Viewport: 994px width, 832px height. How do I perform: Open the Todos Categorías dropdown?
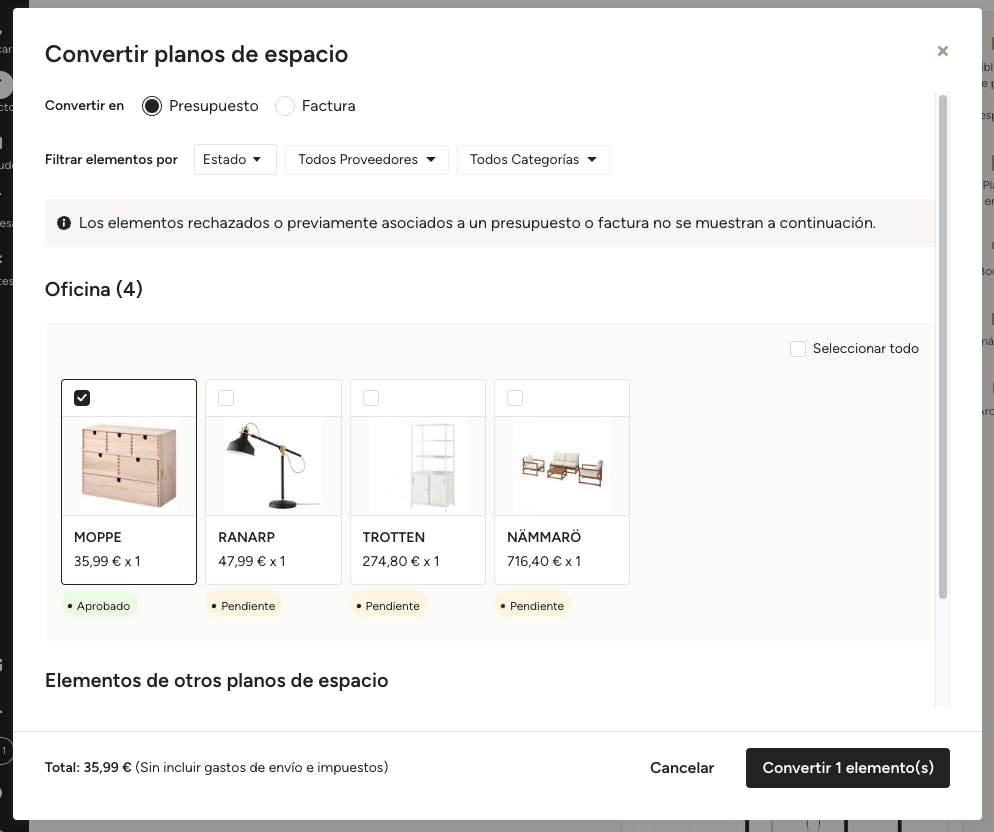(532, 159)
